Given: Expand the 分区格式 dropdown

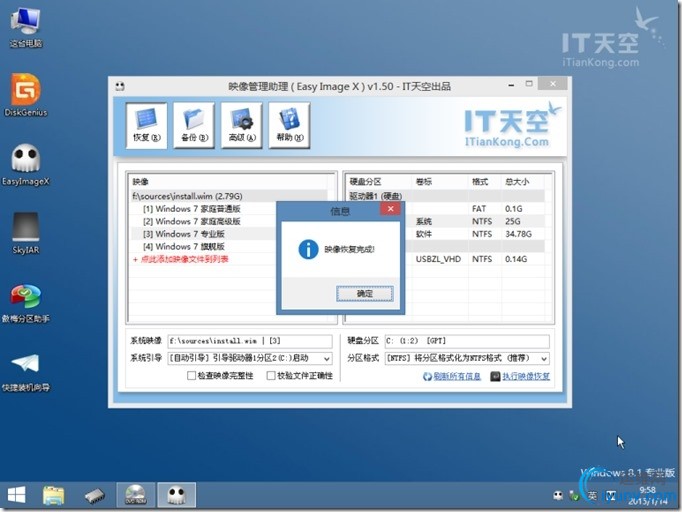Looking at the screenshot, I should point(544,358).
